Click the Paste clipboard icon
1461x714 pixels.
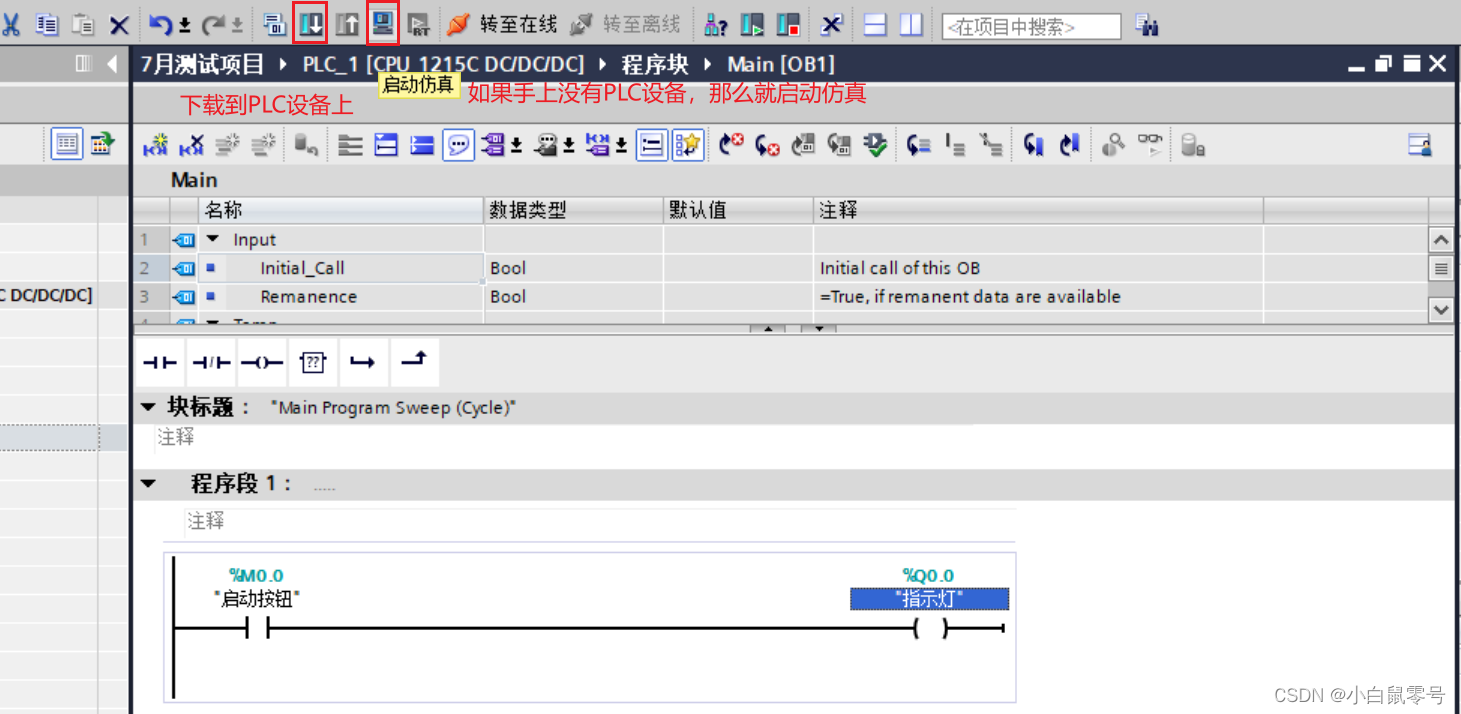point(83,25)
